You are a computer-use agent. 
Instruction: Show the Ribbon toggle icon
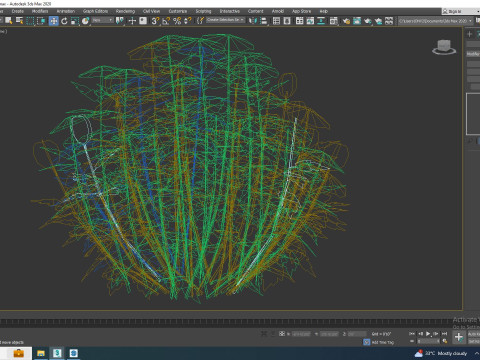tap(300, 21)
